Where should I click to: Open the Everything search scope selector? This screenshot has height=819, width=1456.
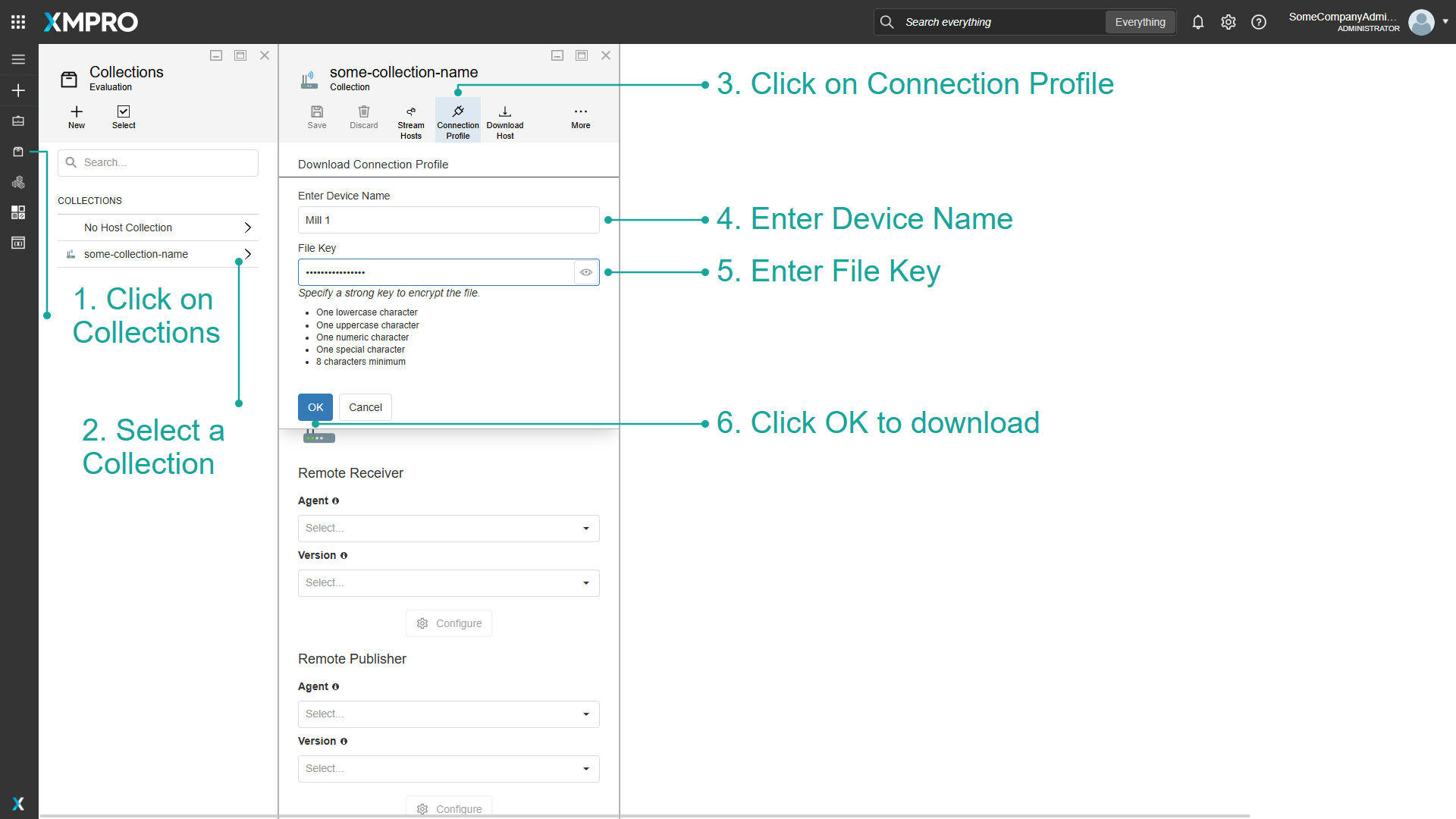(x=1140, y=22)
